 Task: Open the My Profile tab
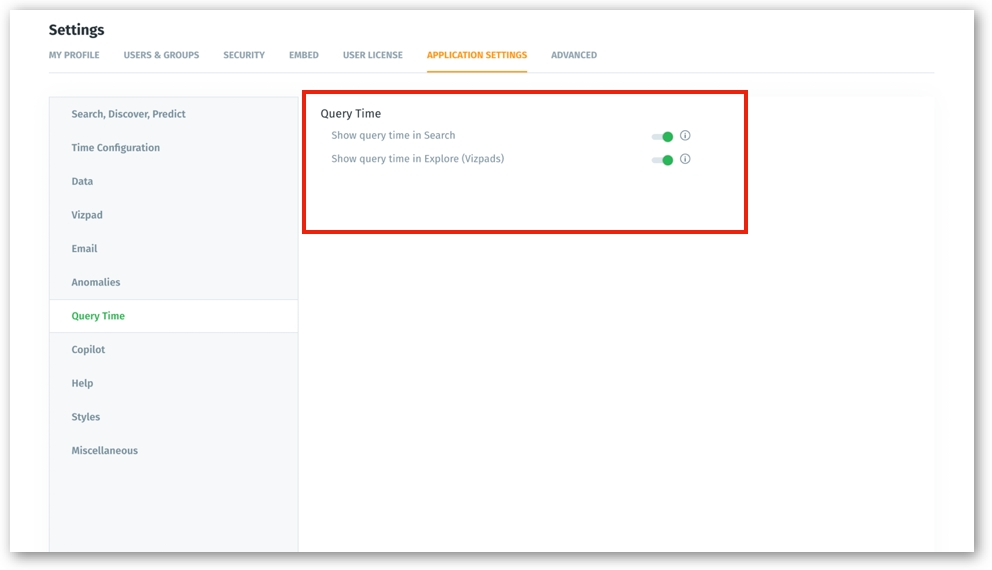click(74, 55)
